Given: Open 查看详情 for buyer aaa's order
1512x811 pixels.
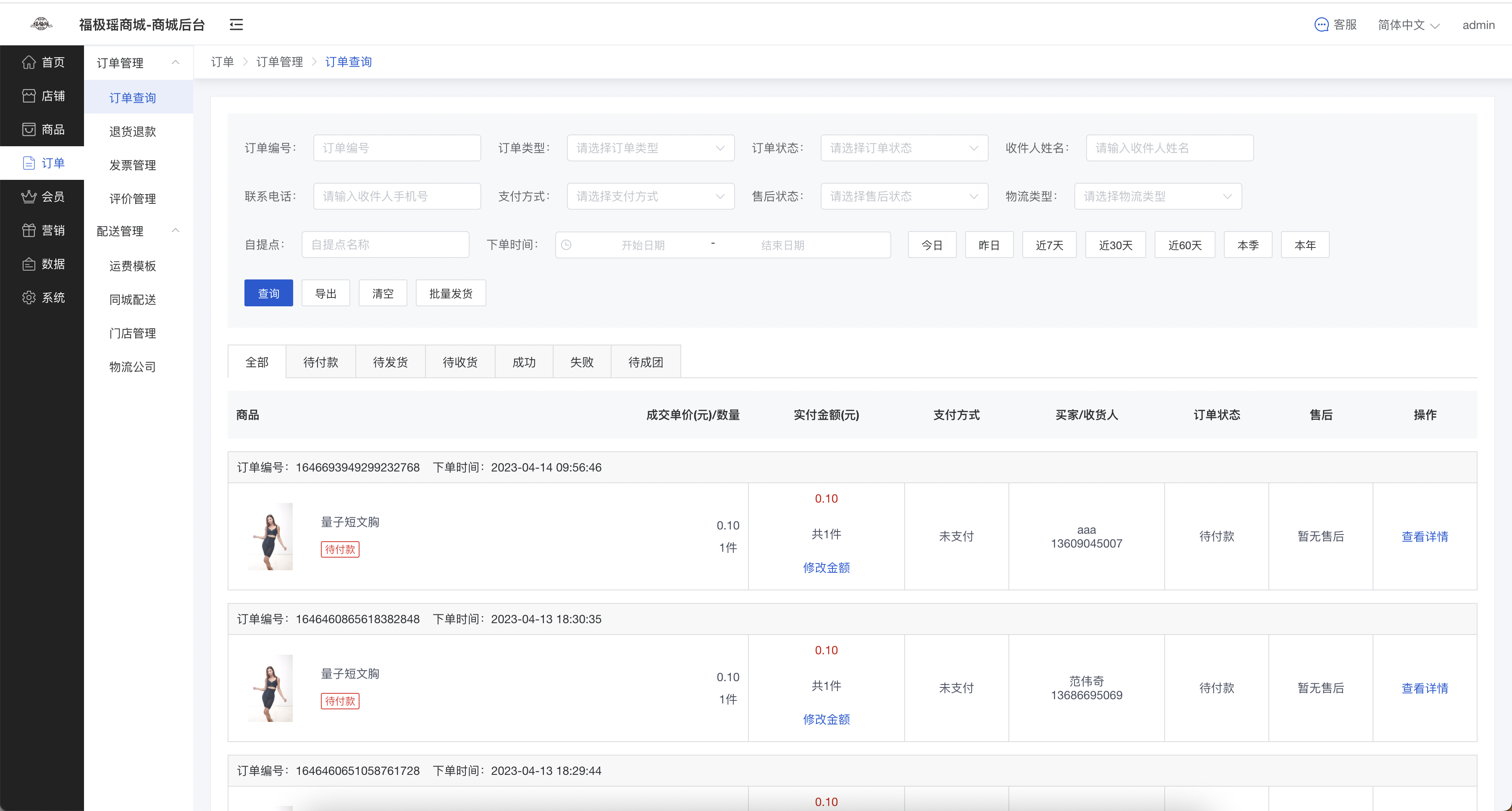Looking at the screenshot, I should tap(1425, 536).
